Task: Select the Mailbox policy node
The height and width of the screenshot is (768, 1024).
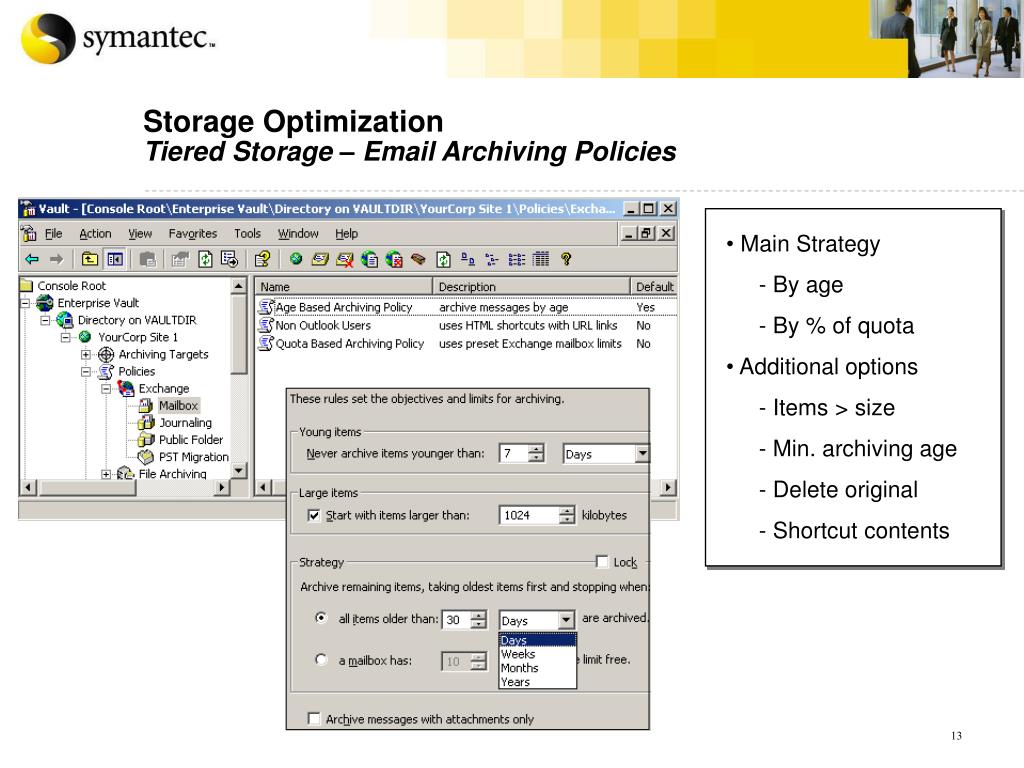Action: point(178,406)
